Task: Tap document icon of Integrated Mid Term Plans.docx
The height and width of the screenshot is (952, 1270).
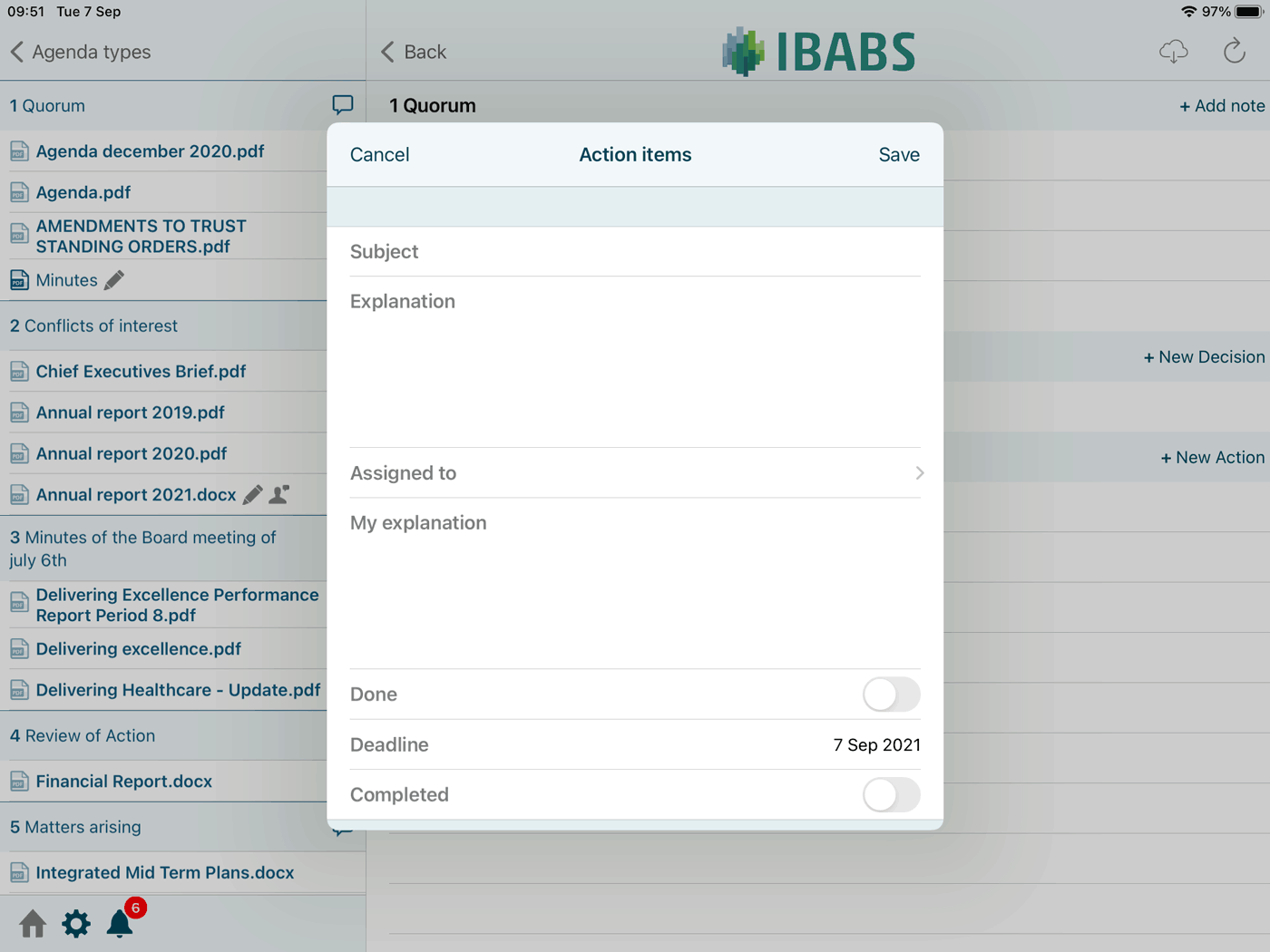Action: [19, 872]
